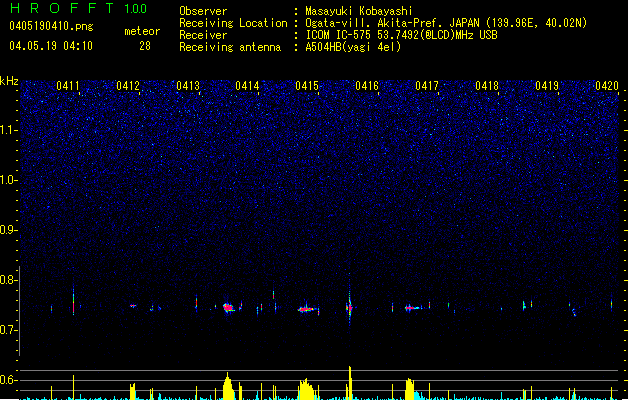629x400 pixels.
Task: Click the 1.1 kHz axis label
Action: (x=9, y=130)
